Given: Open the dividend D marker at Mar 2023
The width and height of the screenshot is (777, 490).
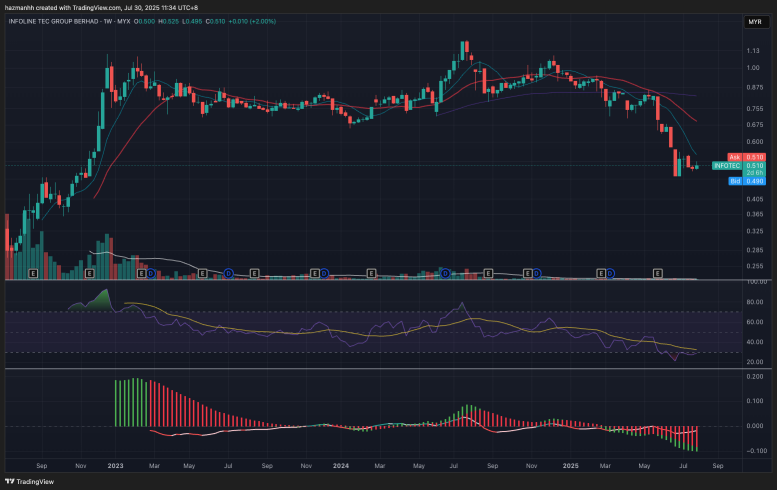Looking at the screenshot, I should [151, 273].
